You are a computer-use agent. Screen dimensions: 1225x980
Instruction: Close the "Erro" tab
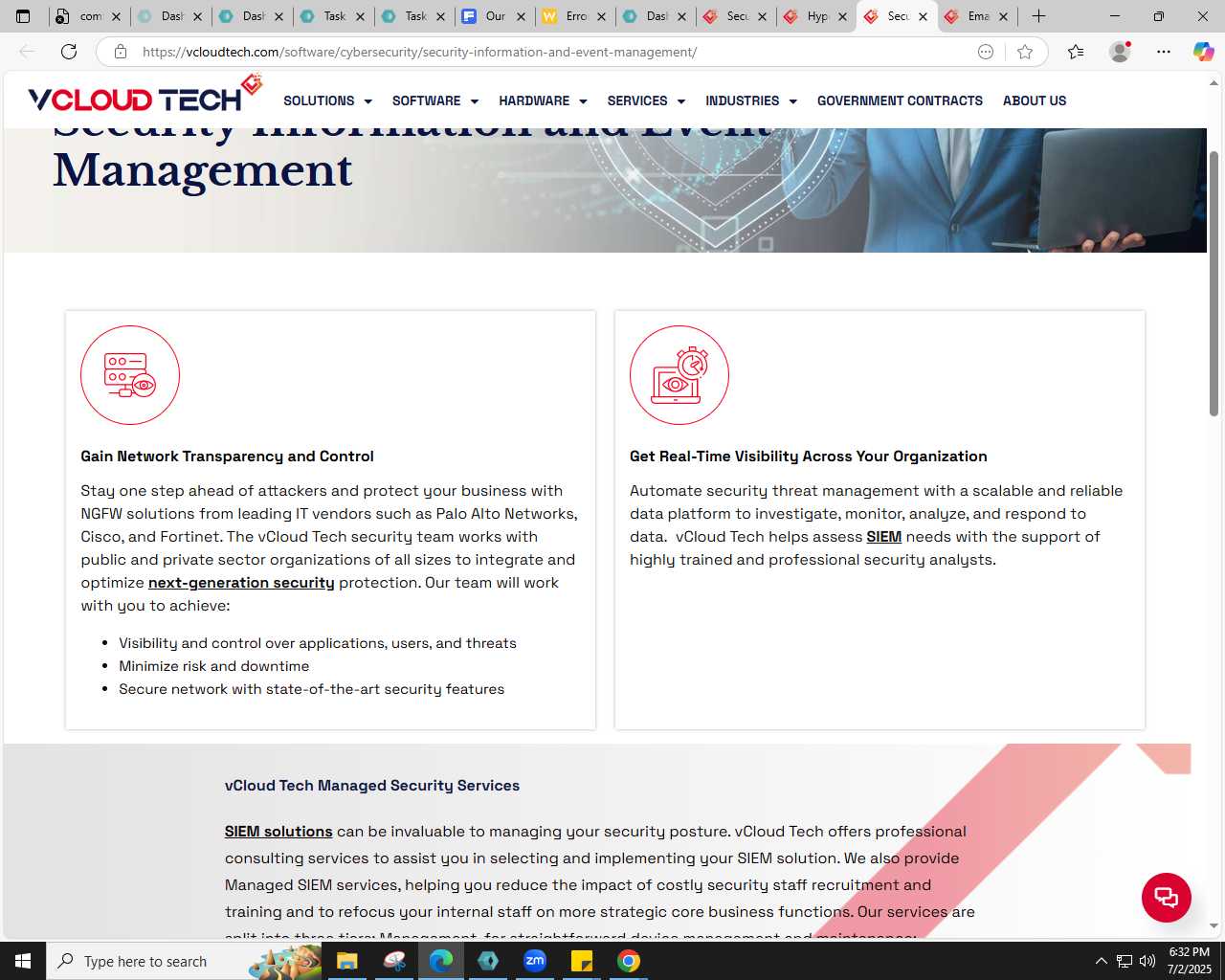click(x=603, y=16)
